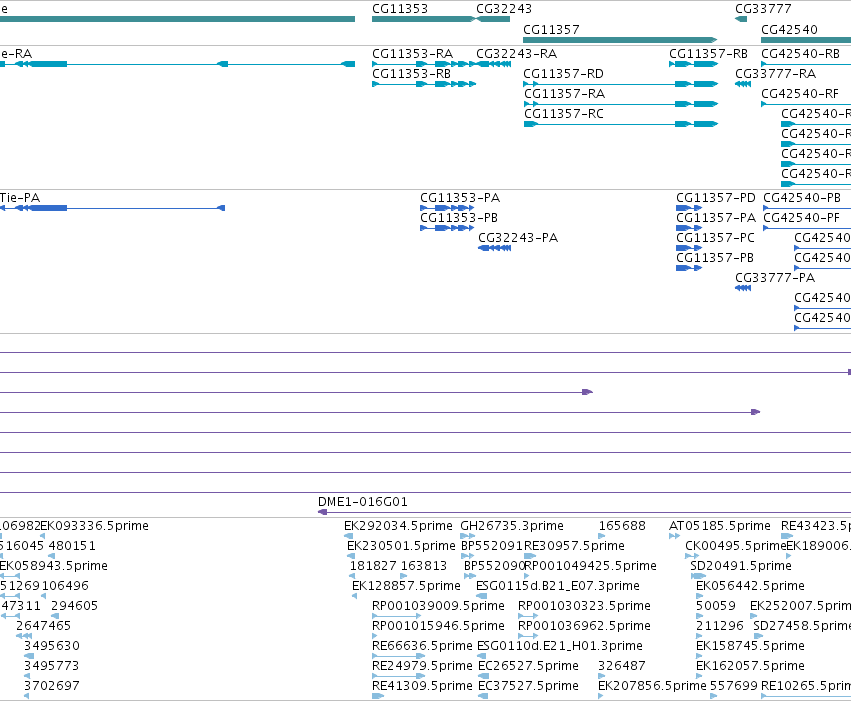Click EST GH26735.3prime
Screen dimensions: 851x701
(512, 526)
